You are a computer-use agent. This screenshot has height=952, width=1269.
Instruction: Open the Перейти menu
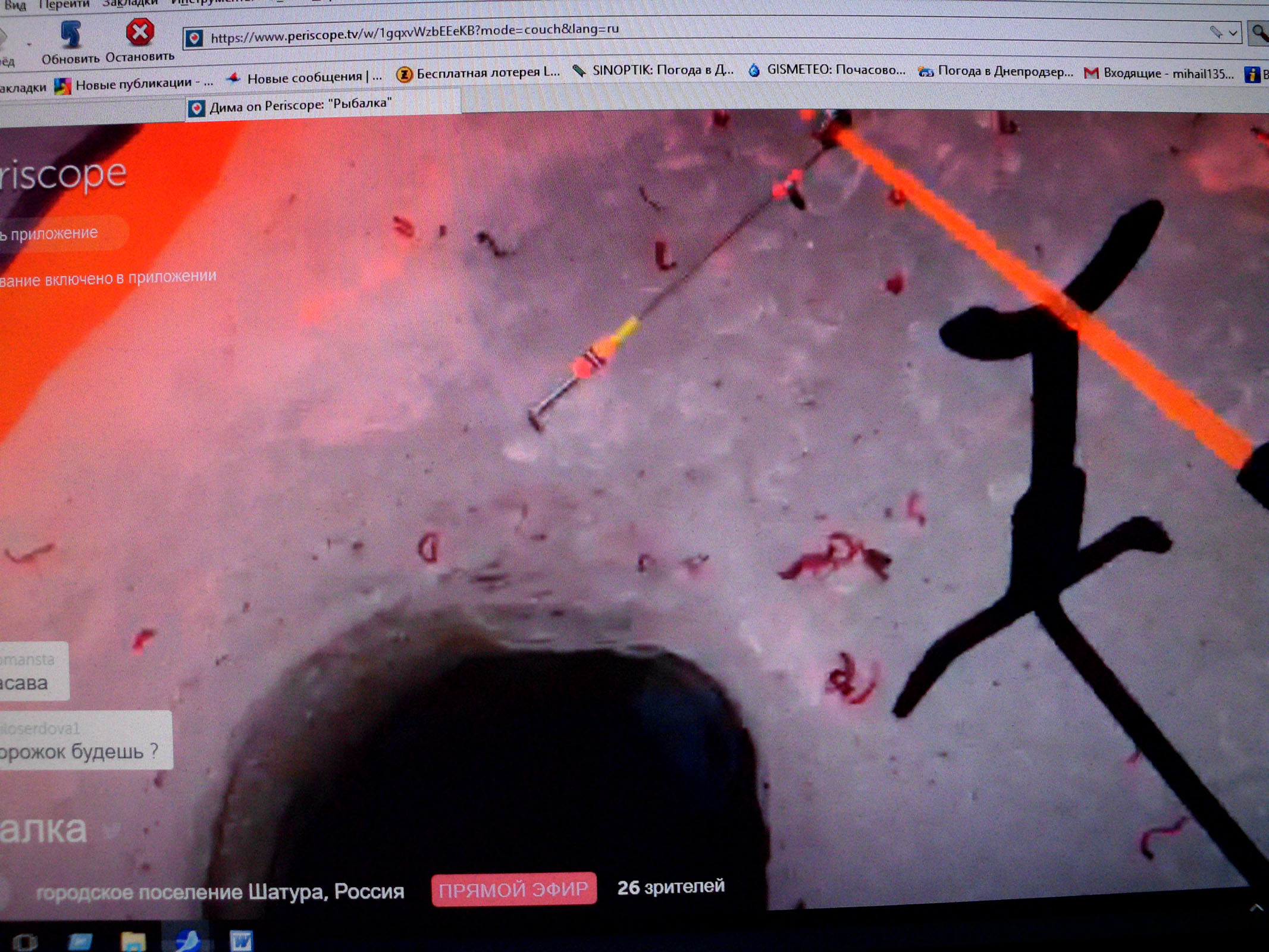[64, 5]
